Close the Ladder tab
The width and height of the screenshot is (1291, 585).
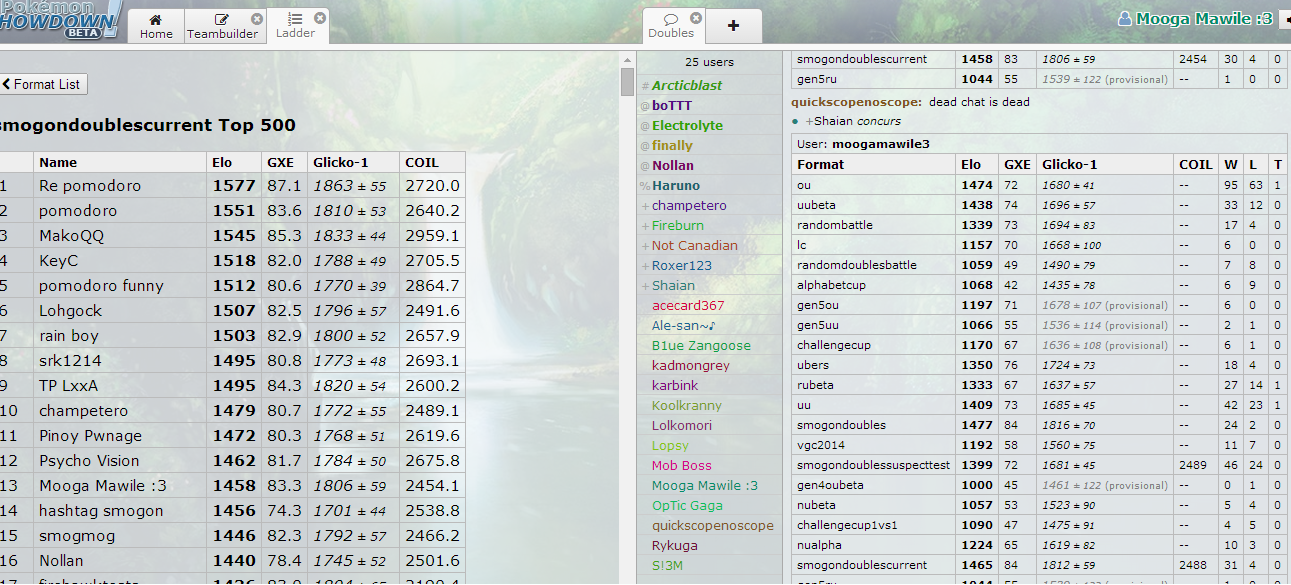320,18
